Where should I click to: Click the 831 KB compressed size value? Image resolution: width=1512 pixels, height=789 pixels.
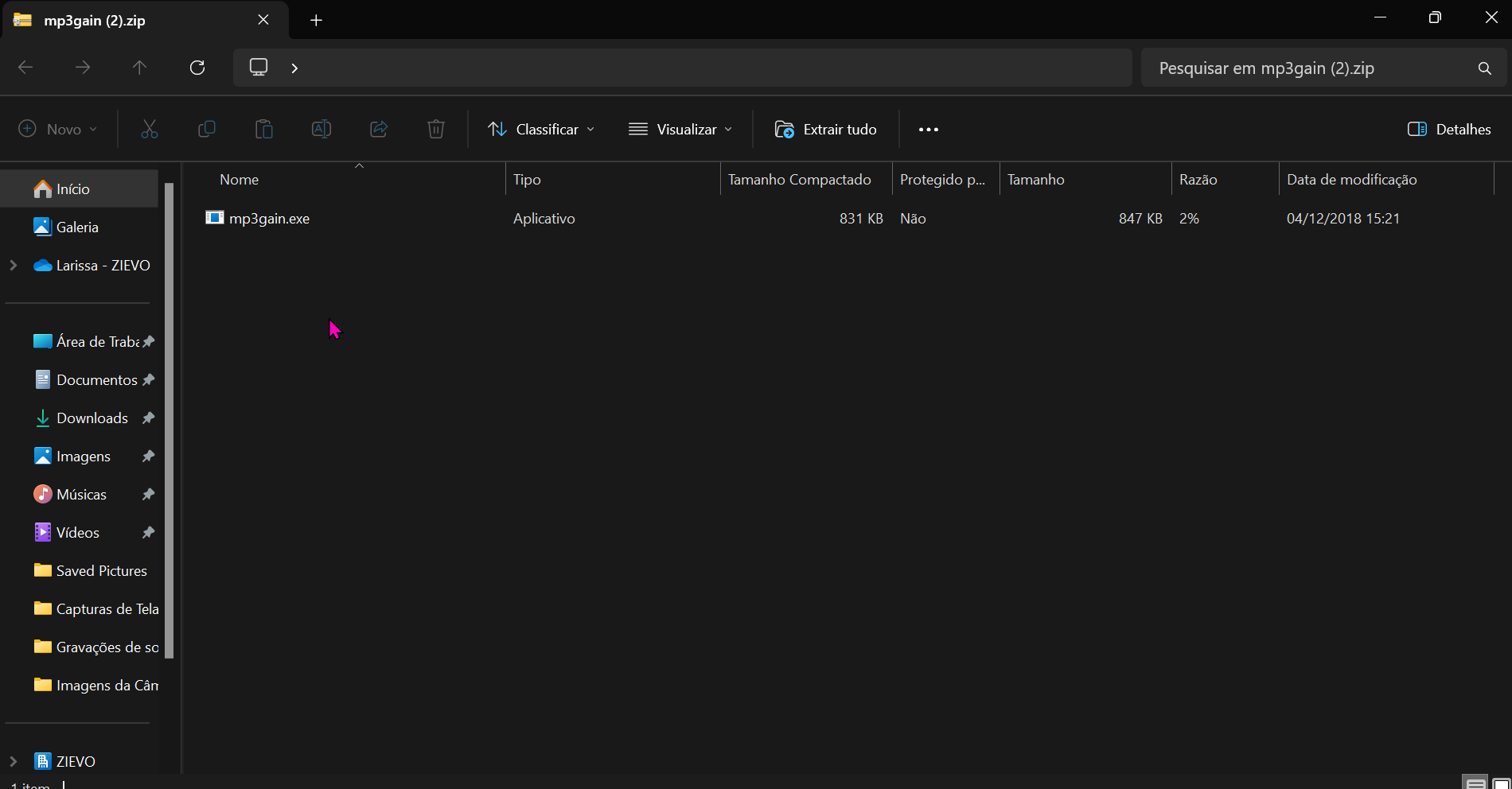click(861, 218)
